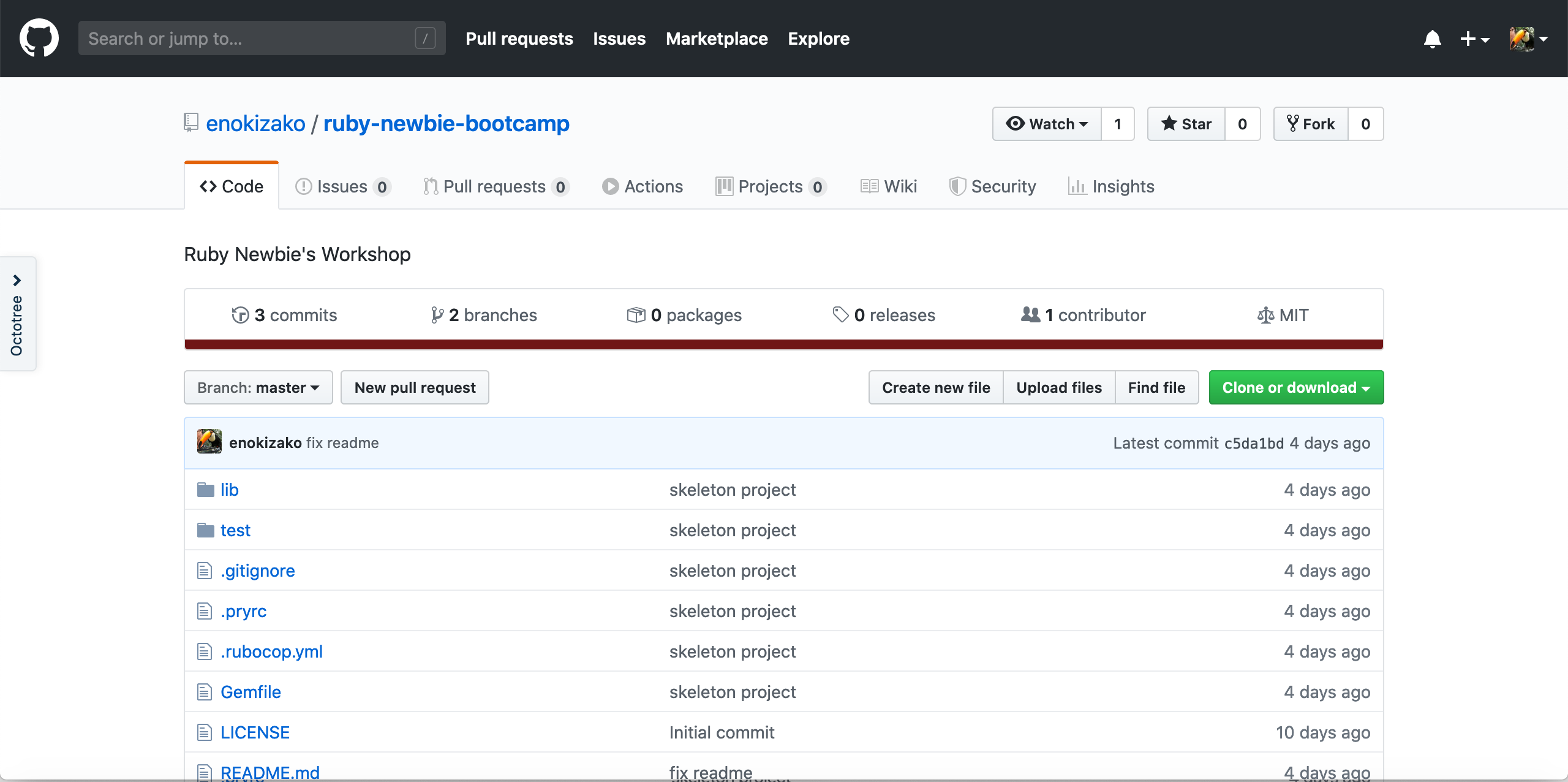Click the commits history icon
The image size is (1568, 782).
[x=240, y=315]
